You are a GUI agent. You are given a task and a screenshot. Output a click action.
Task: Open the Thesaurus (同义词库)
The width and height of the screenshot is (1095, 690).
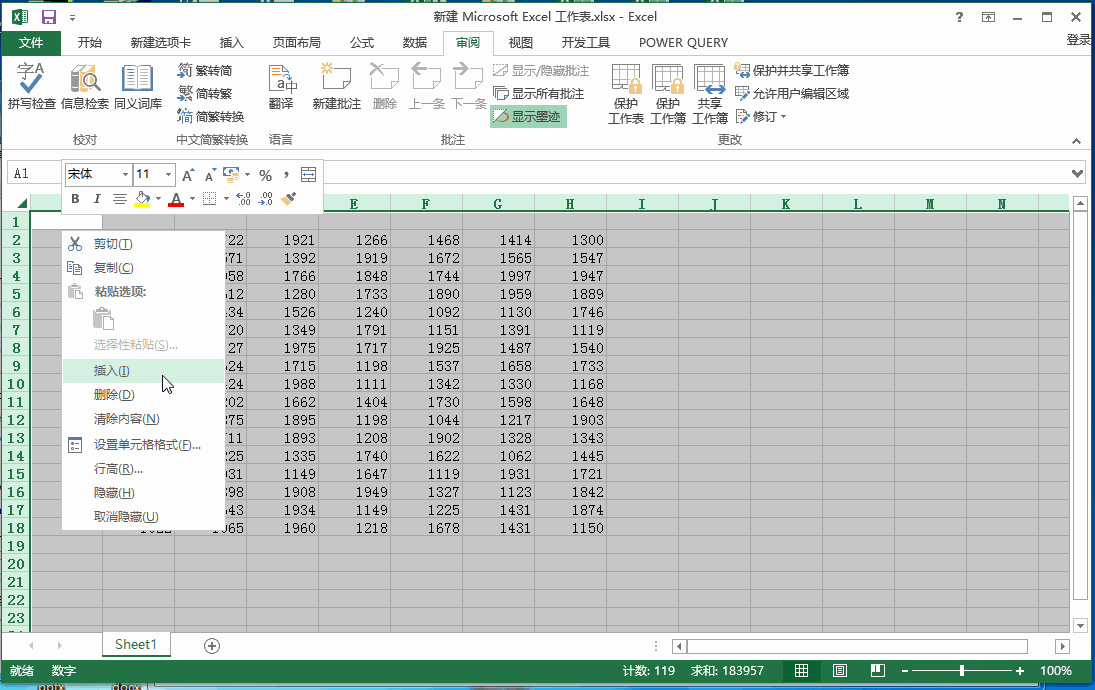[x=138, y=86]
